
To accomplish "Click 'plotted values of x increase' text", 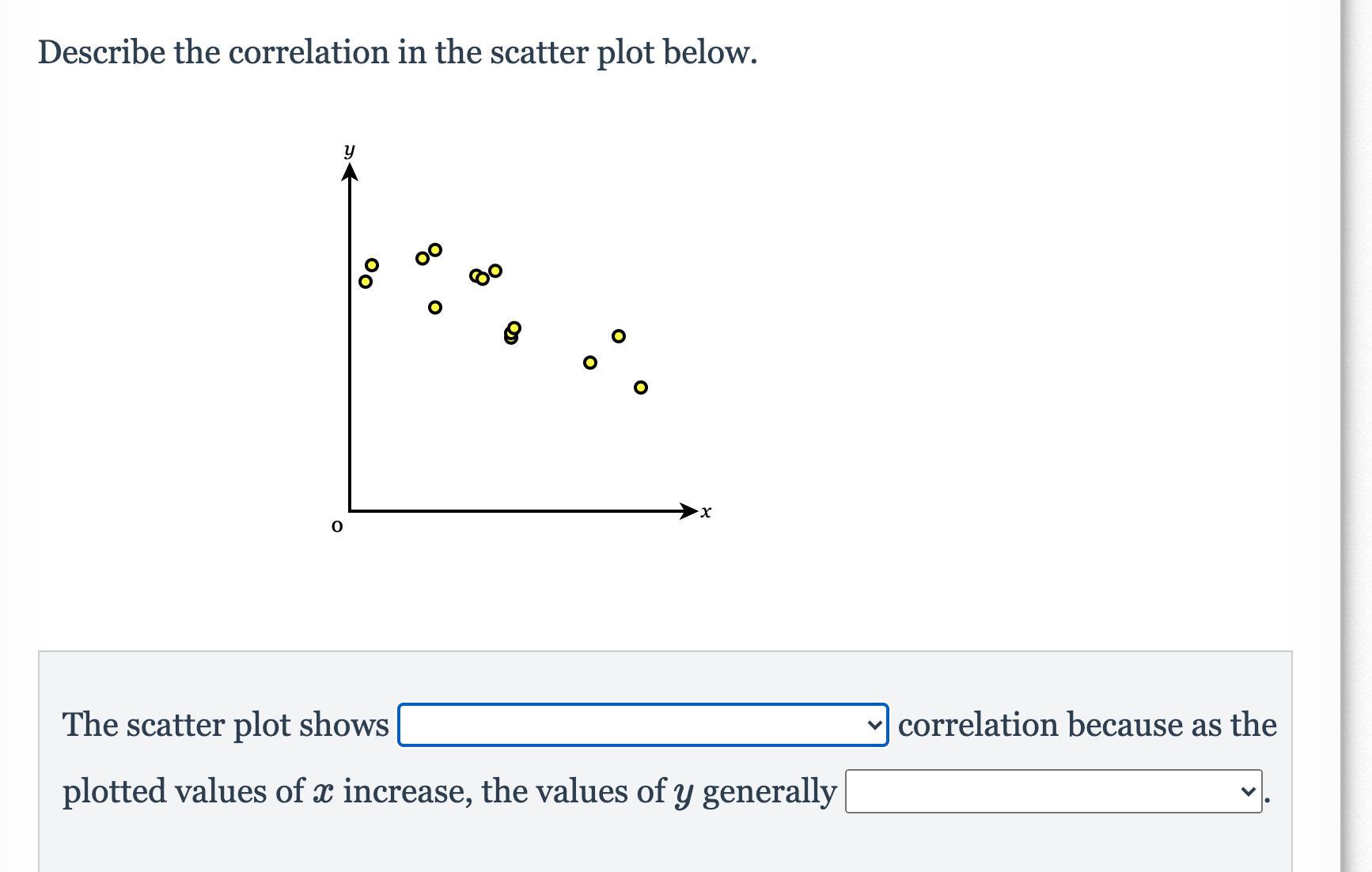I will pyautogui.click(x=267, y=791).
